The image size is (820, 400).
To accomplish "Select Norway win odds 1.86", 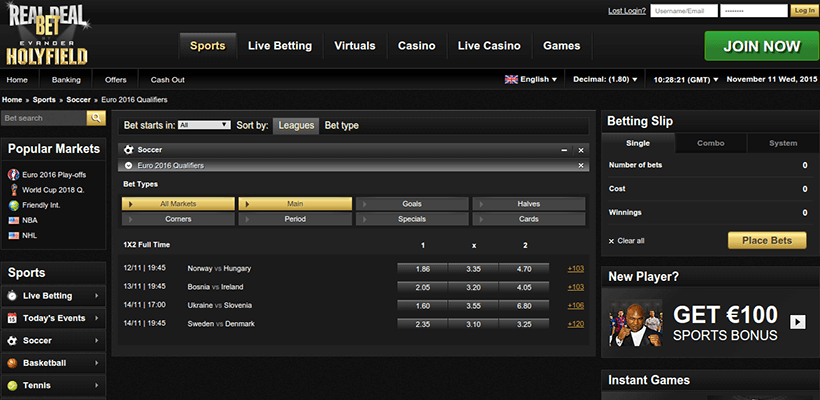I will coord(422,269).
